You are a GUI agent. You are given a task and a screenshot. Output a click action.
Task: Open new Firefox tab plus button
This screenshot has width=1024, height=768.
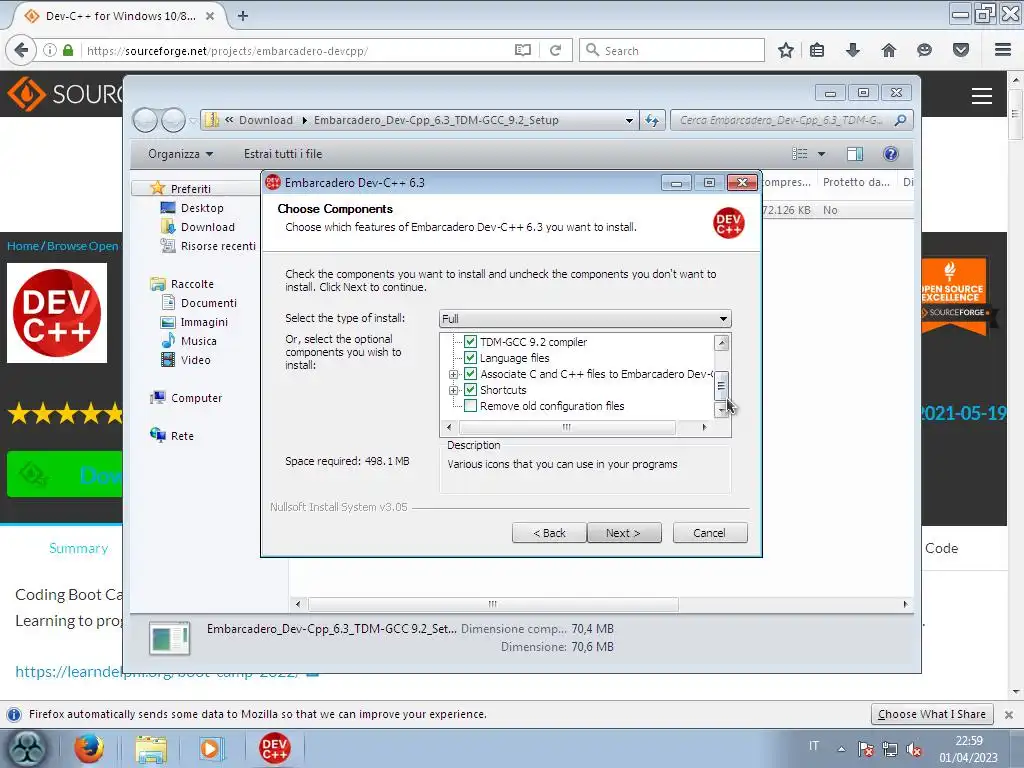[243, 16]
